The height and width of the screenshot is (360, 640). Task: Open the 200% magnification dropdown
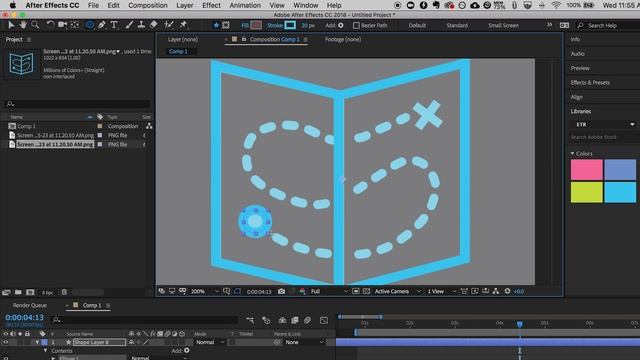tap(204, 291)
